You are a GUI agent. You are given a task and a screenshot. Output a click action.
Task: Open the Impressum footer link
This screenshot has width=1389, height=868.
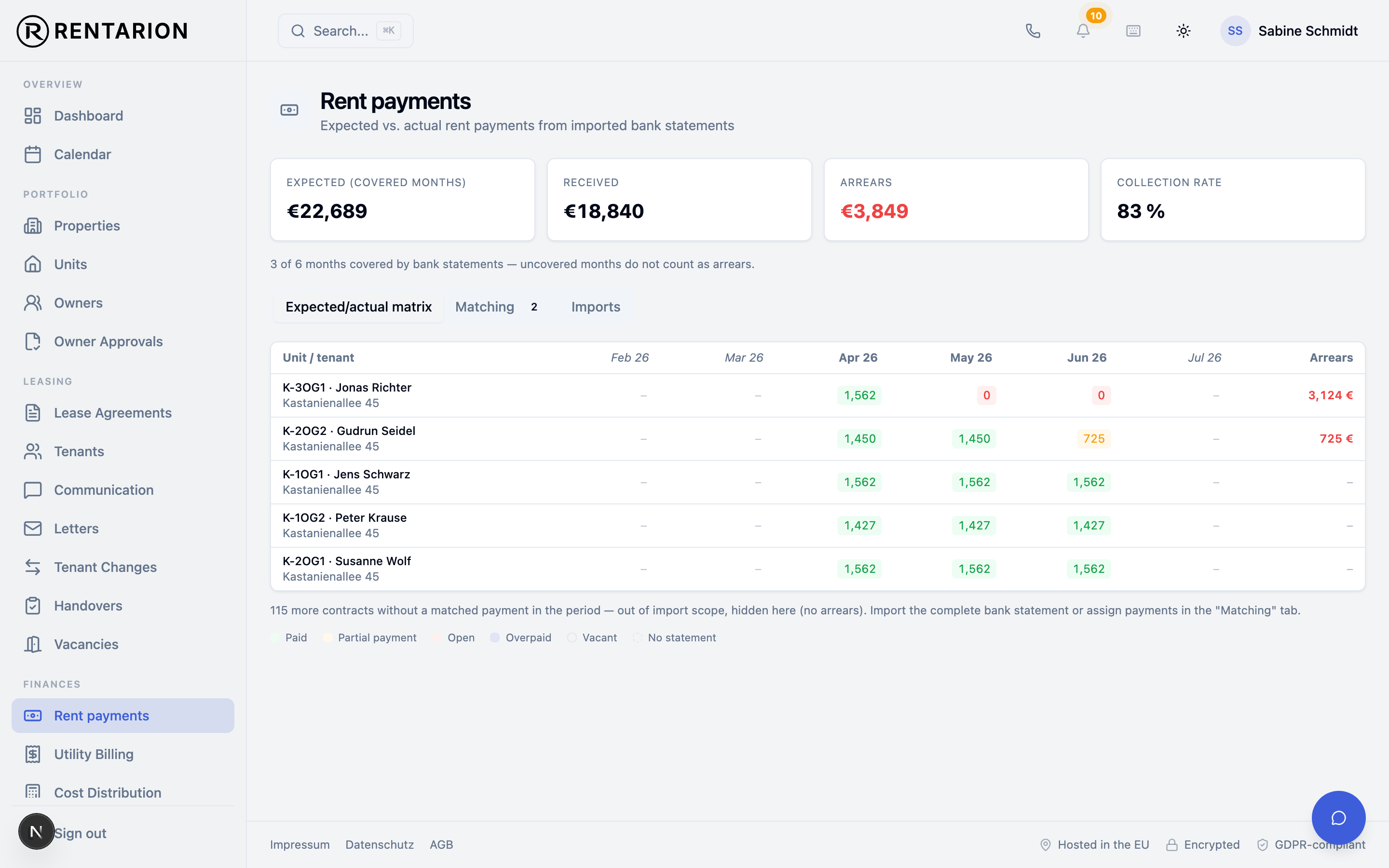coord(300,844)
